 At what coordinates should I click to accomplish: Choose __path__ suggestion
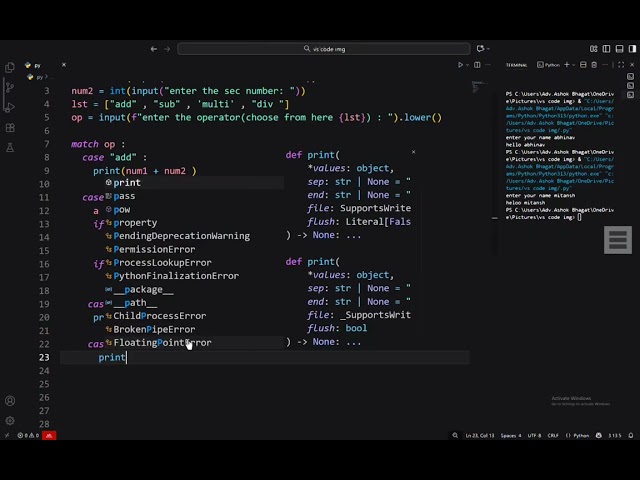click(194, 302)
